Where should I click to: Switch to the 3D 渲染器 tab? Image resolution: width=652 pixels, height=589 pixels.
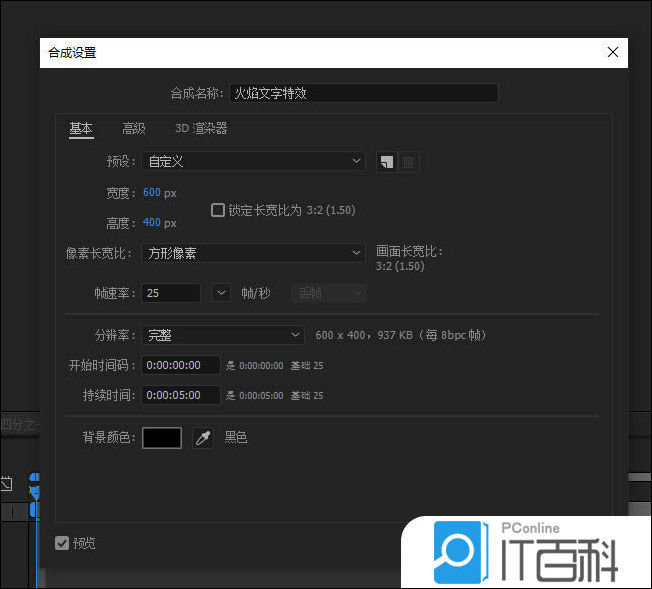201,129
